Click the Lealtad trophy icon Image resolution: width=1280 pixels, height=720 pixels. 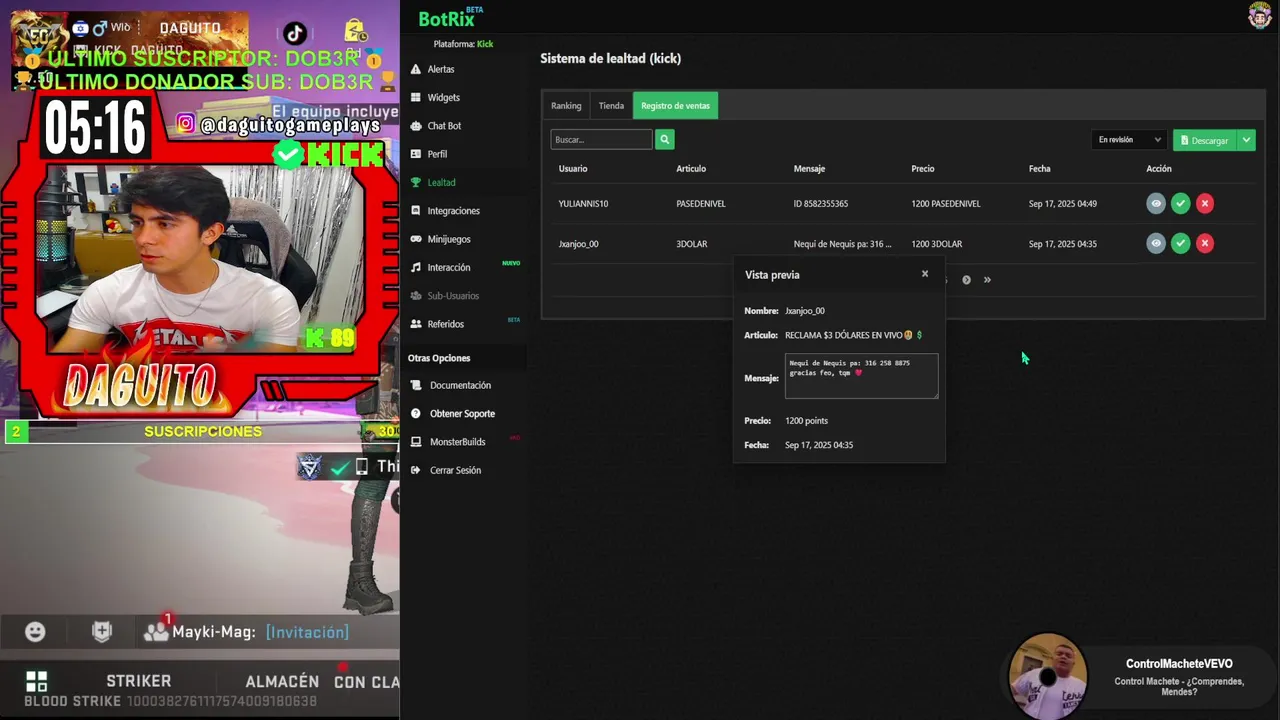tap(416, 182)
